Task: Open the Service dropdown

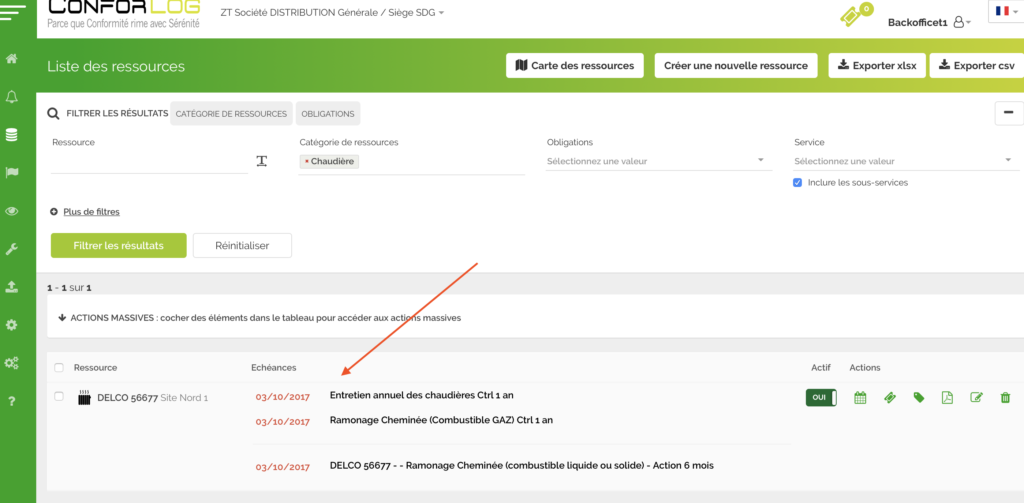Action: 904,161
